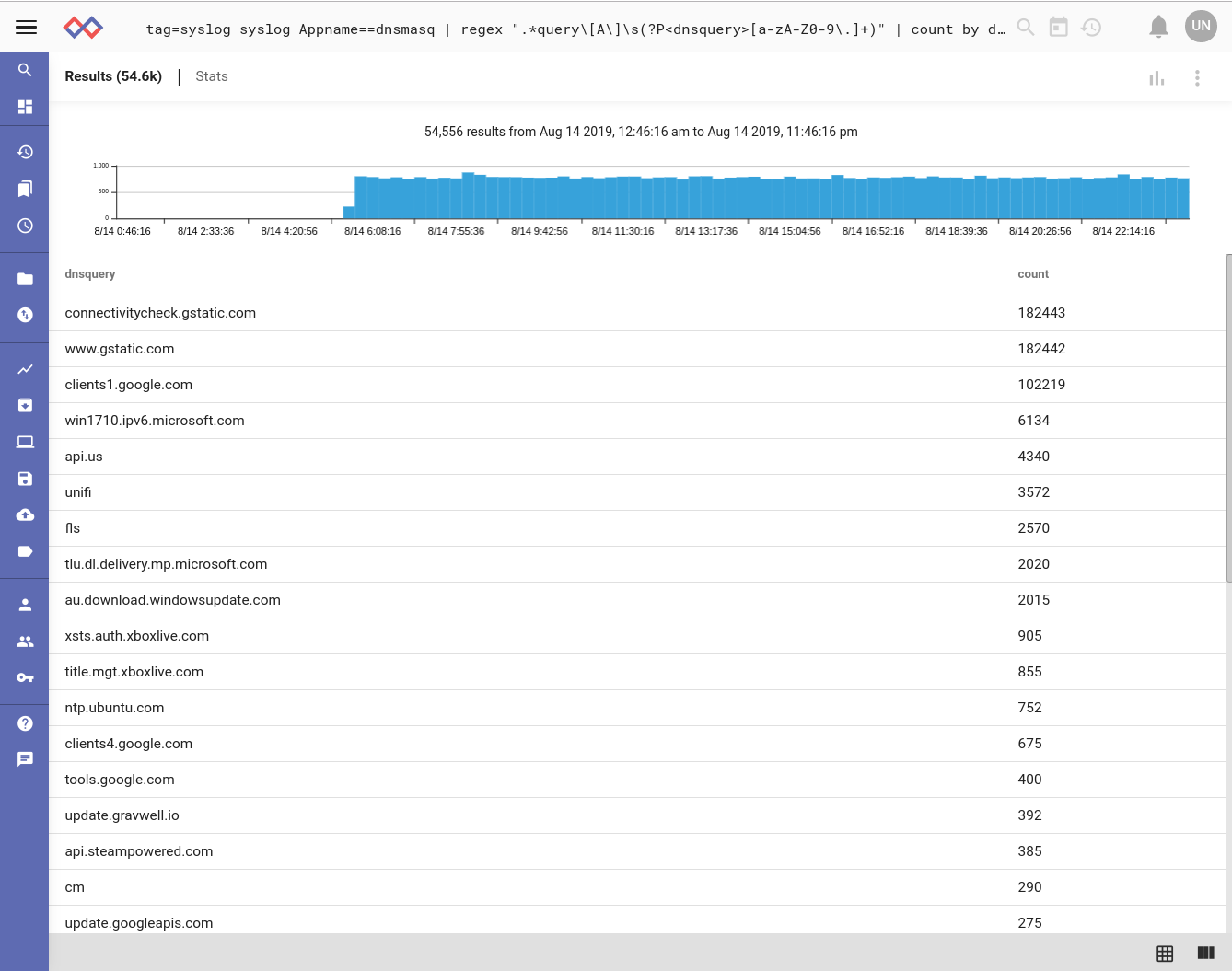Open the chart options bar chart icon
The width and height of the screenshot is (1232, 971).
click(x=1156, y=78)
